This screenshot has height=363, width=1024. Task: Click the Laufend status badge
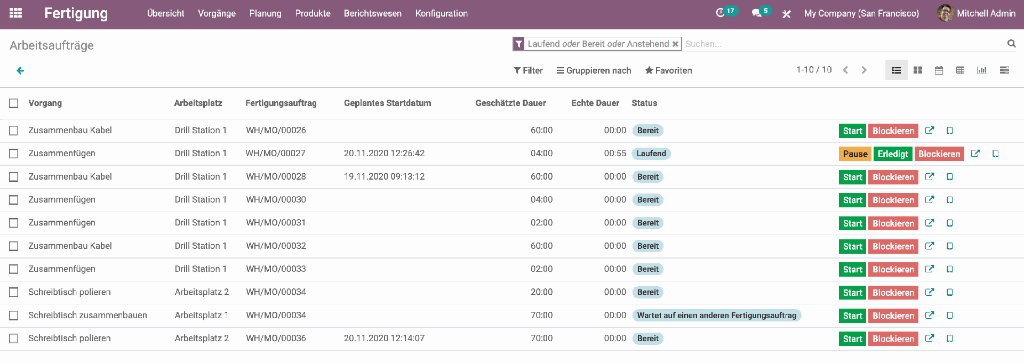[652, 153]
